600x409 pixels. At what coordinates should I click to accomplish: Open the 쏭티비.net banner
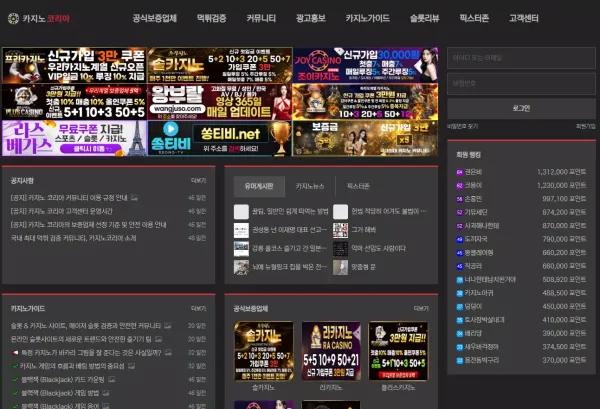pos(220,138)
